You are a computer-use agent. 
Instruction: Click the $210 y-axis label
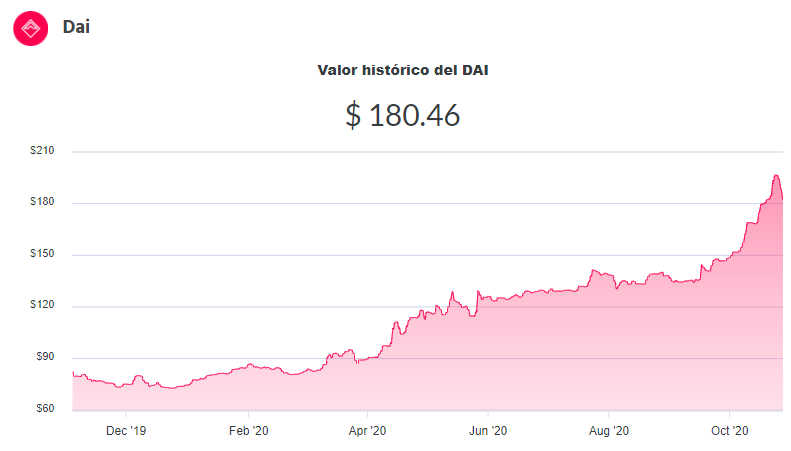(x=44, y=151)
